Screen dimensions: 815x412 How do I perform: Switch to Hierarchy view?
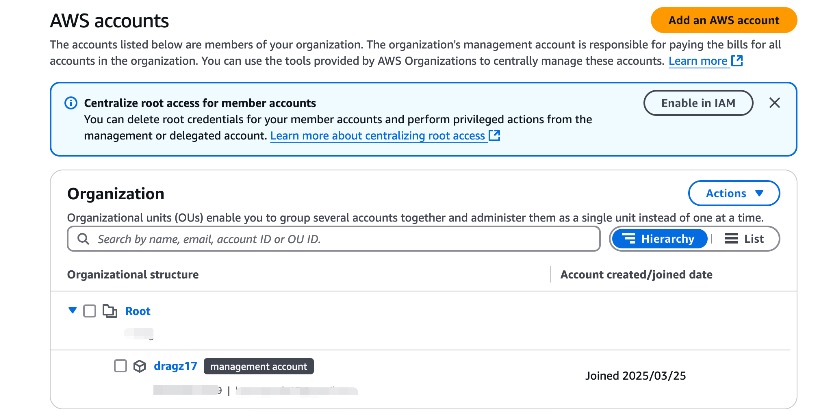[659, 239]
